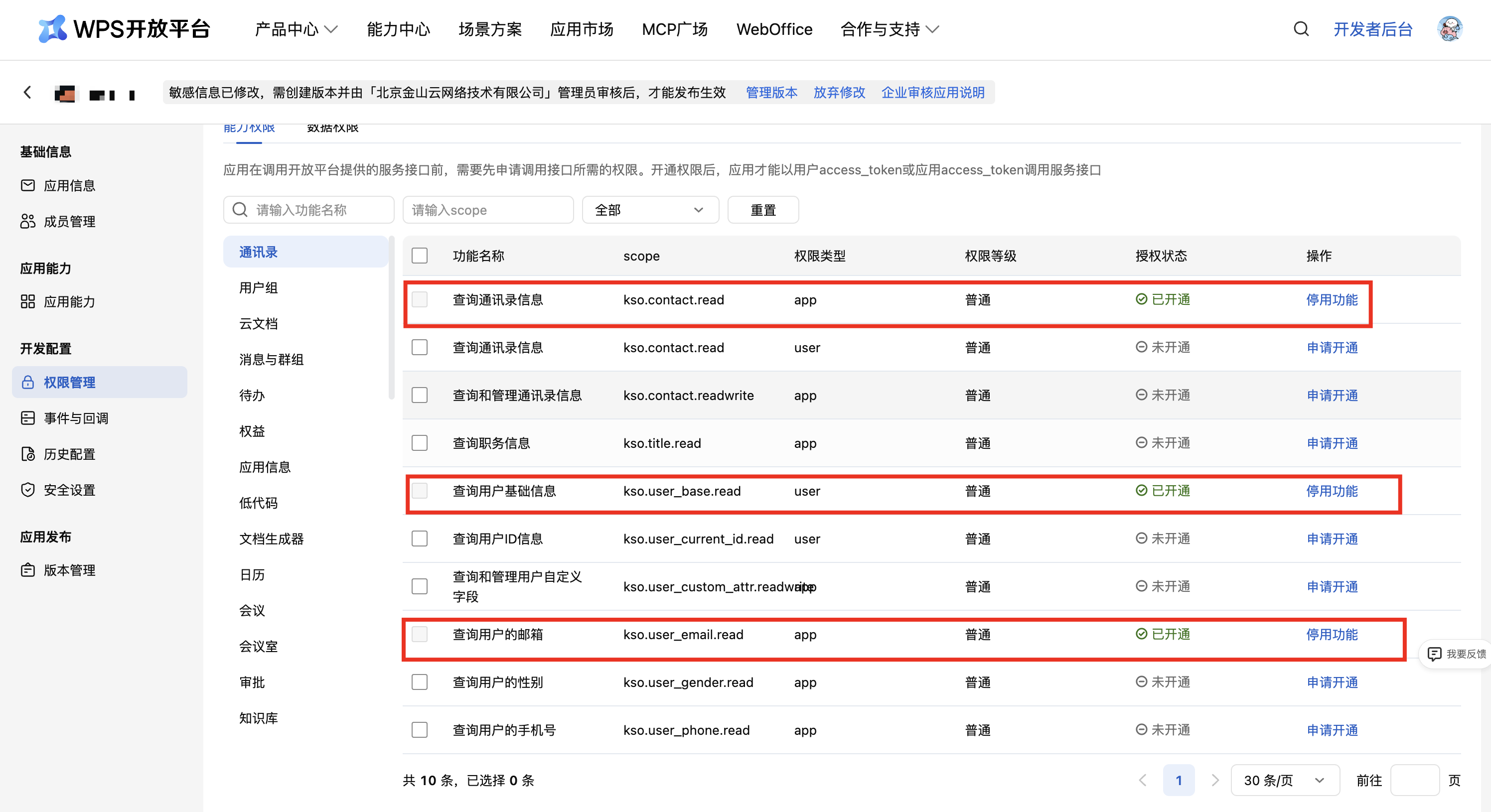Click the 我要反馈 feedback icon
This screenshot has width=1491, height=812.
1434,654
